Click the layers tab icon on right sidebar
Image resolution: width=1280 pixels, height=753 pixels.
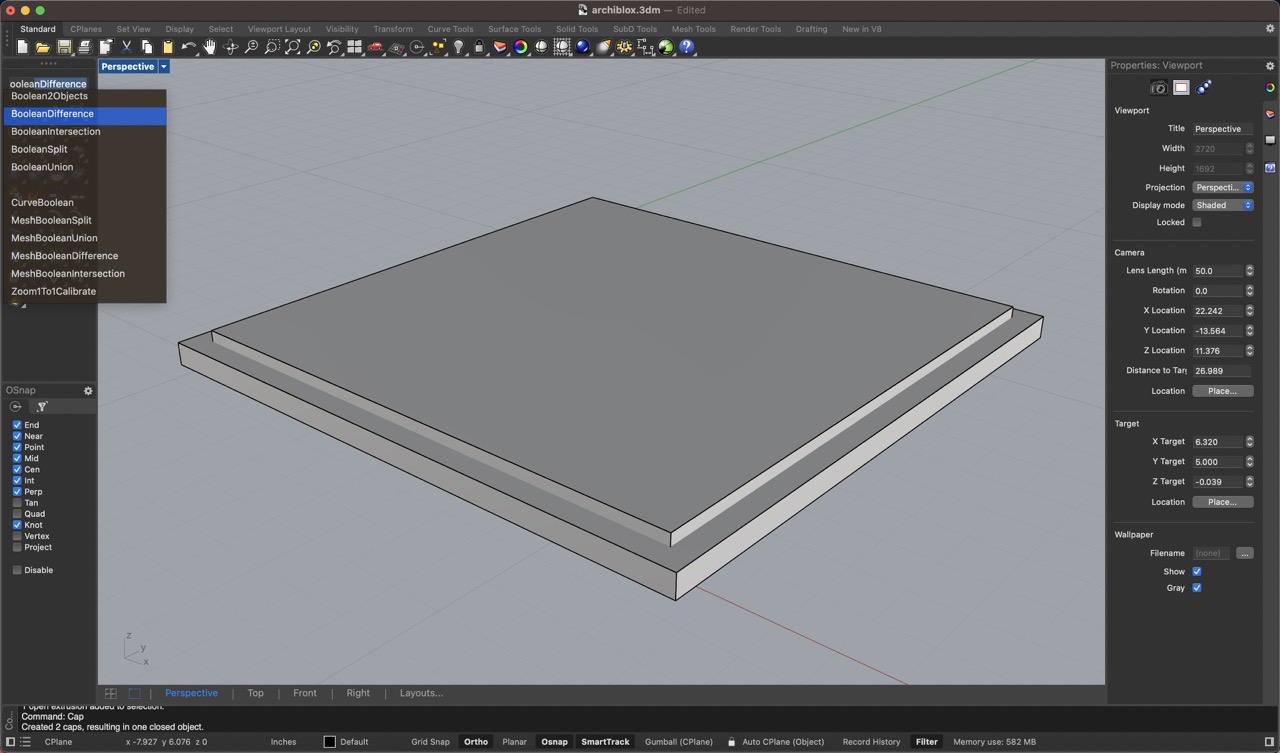1270,114
